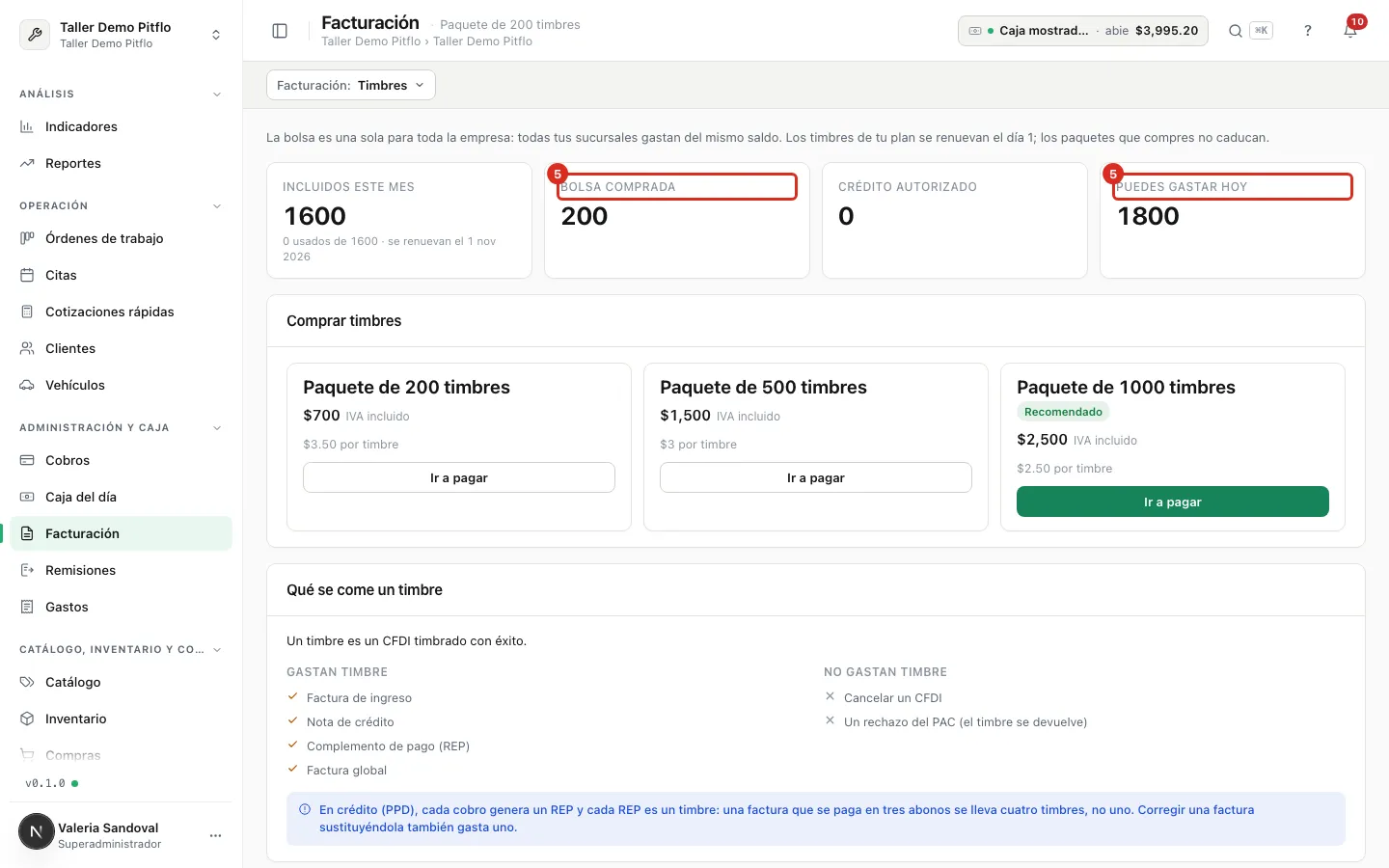
Task: Click the Cotizaciones rápidas document icon
Action: [27, 312]
